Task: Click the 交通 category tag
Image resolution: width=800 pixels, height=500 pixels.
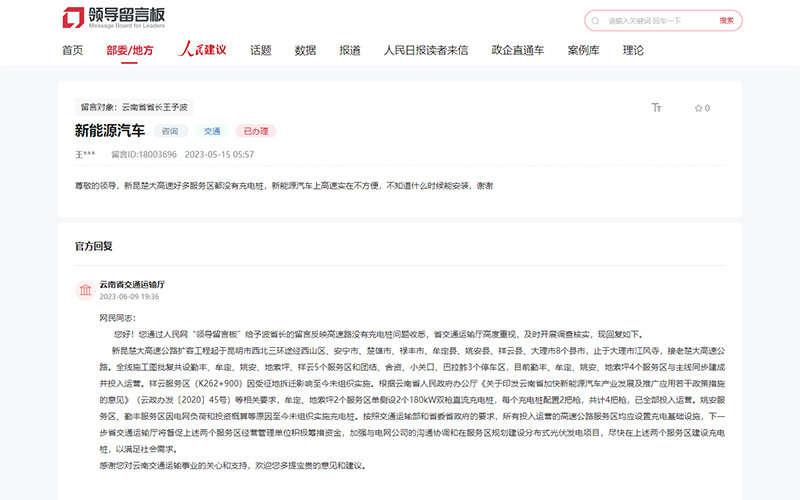Action: click(212, 131)
